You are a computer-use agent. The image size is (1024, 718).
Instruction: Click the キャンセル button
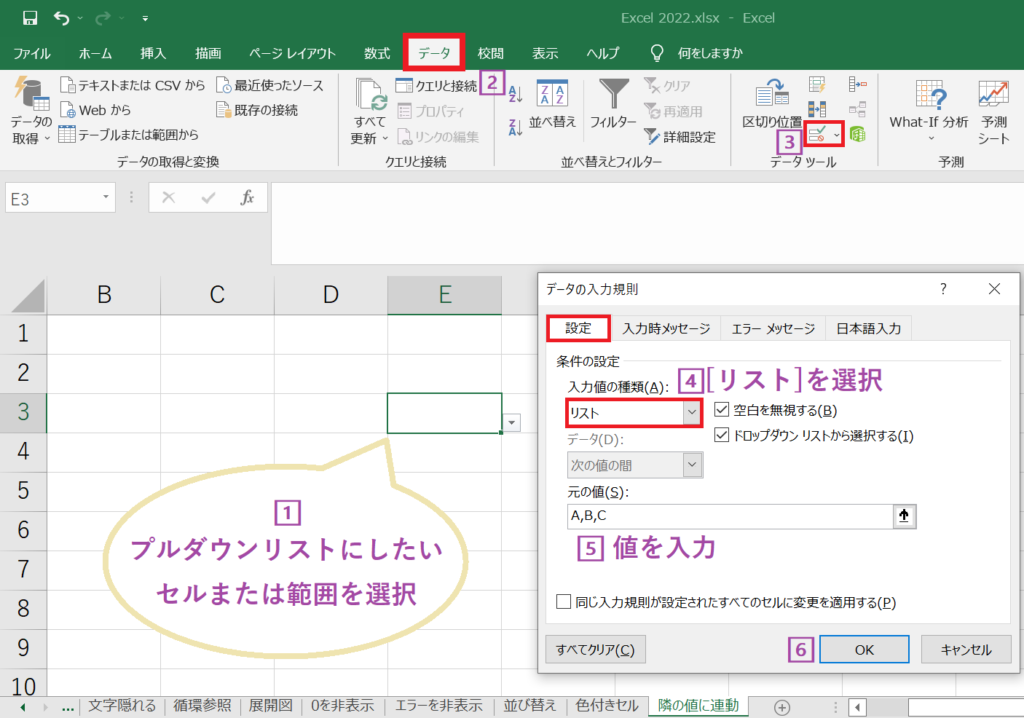[966, 649]
